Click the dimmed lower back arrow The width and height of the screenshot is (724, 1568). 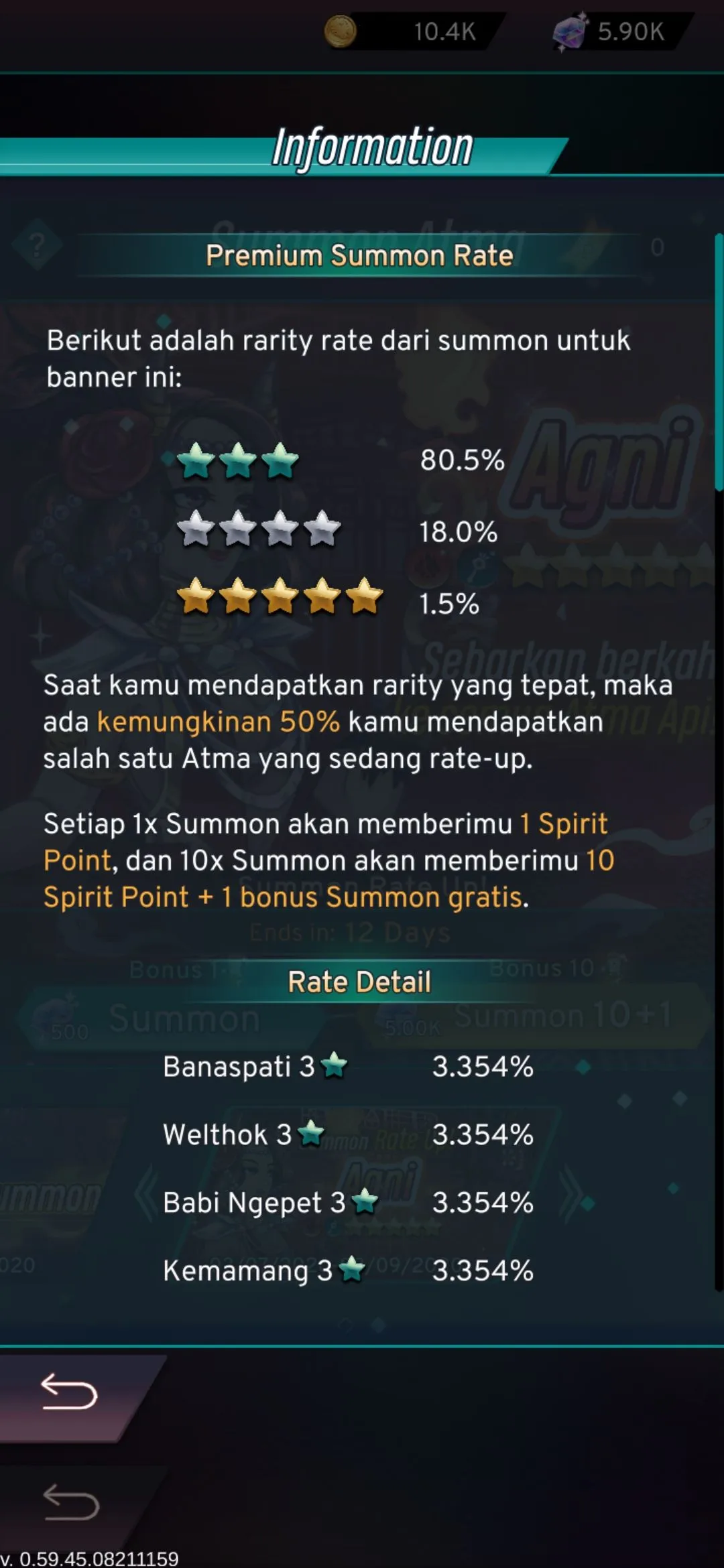(x=71, y=1502)
